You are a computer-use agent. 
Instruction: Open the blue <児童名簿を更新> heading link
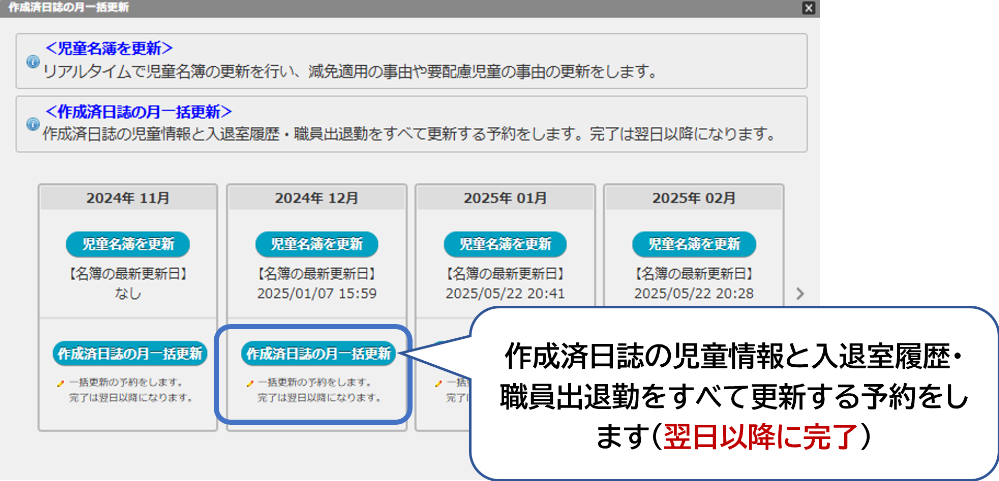[108, 47]
